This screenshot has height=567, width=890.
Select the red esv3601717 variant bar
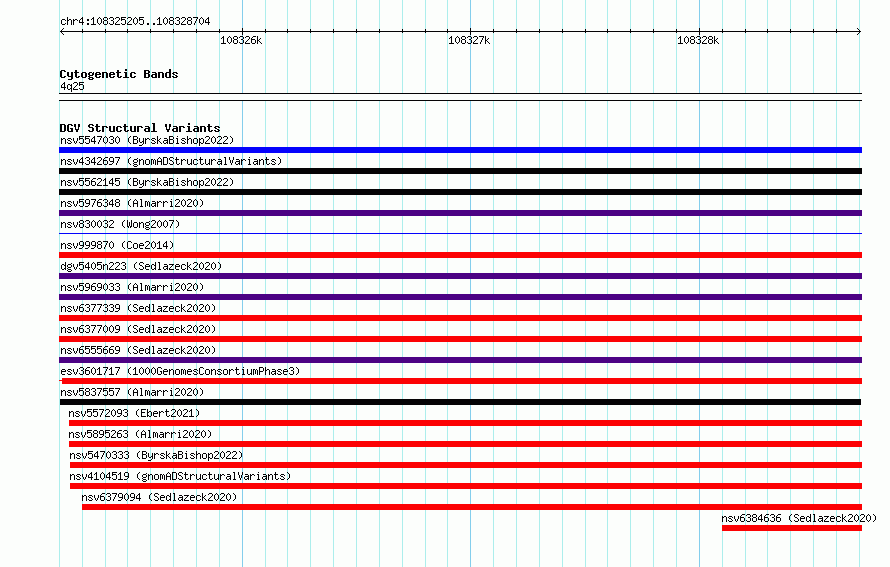461,381
